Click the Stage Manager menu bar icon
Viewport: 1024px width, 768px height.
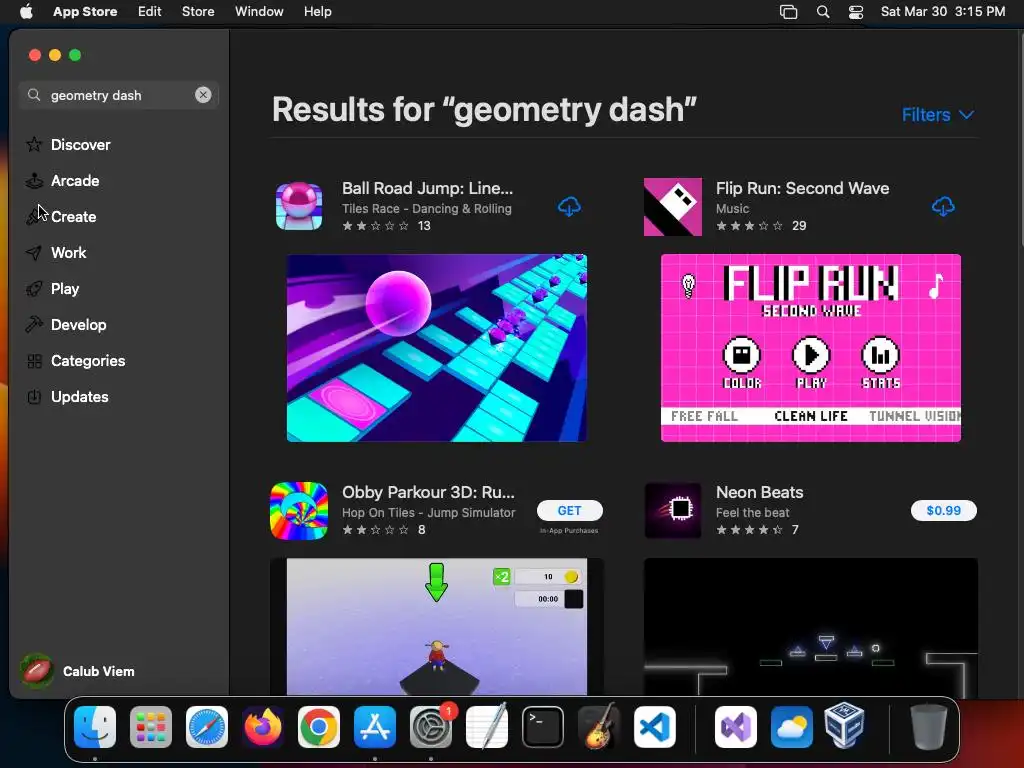[x=788, y=12]
